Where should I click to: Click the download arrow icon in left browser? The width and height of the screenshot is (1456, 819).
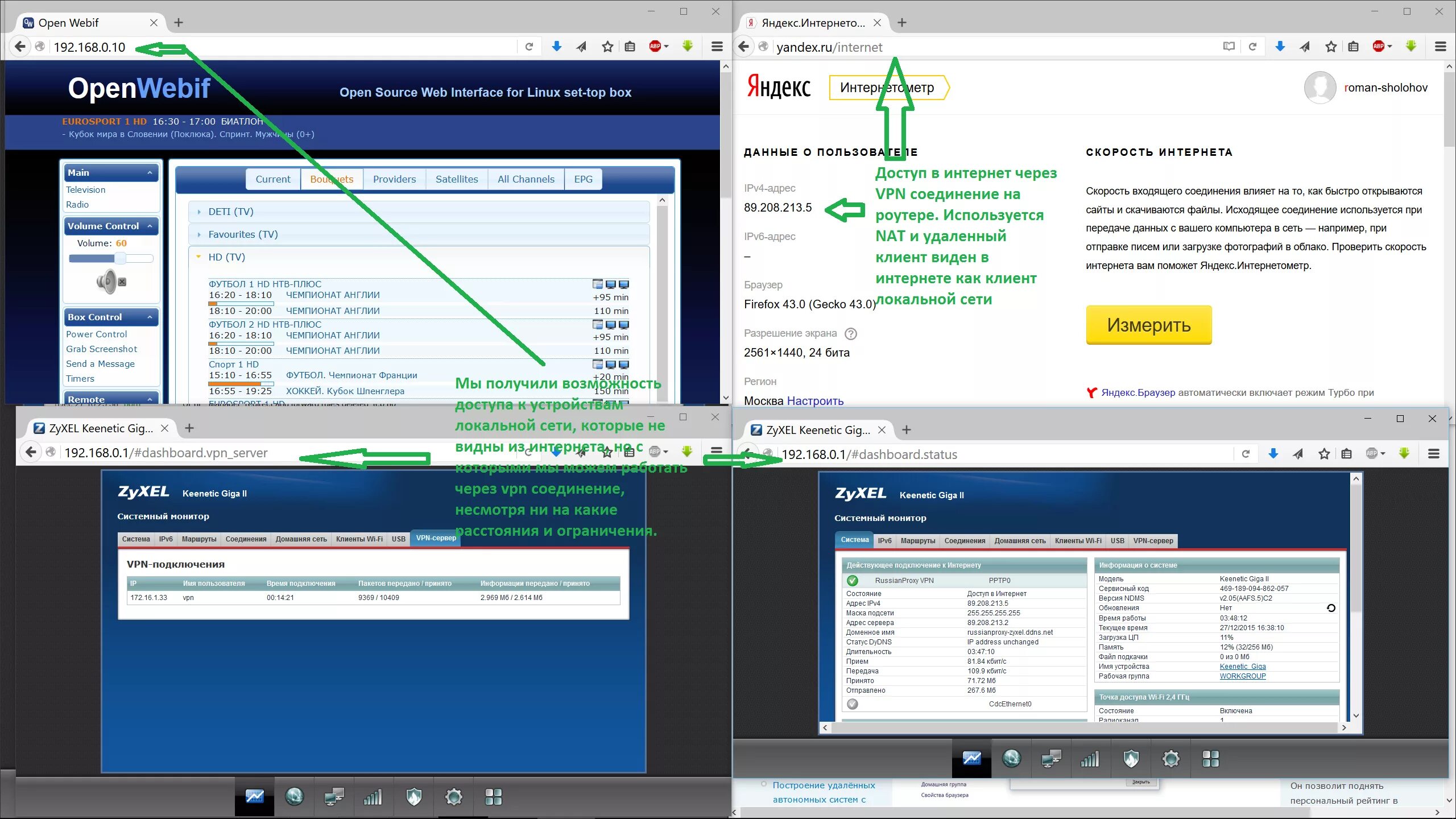point(557,47)
